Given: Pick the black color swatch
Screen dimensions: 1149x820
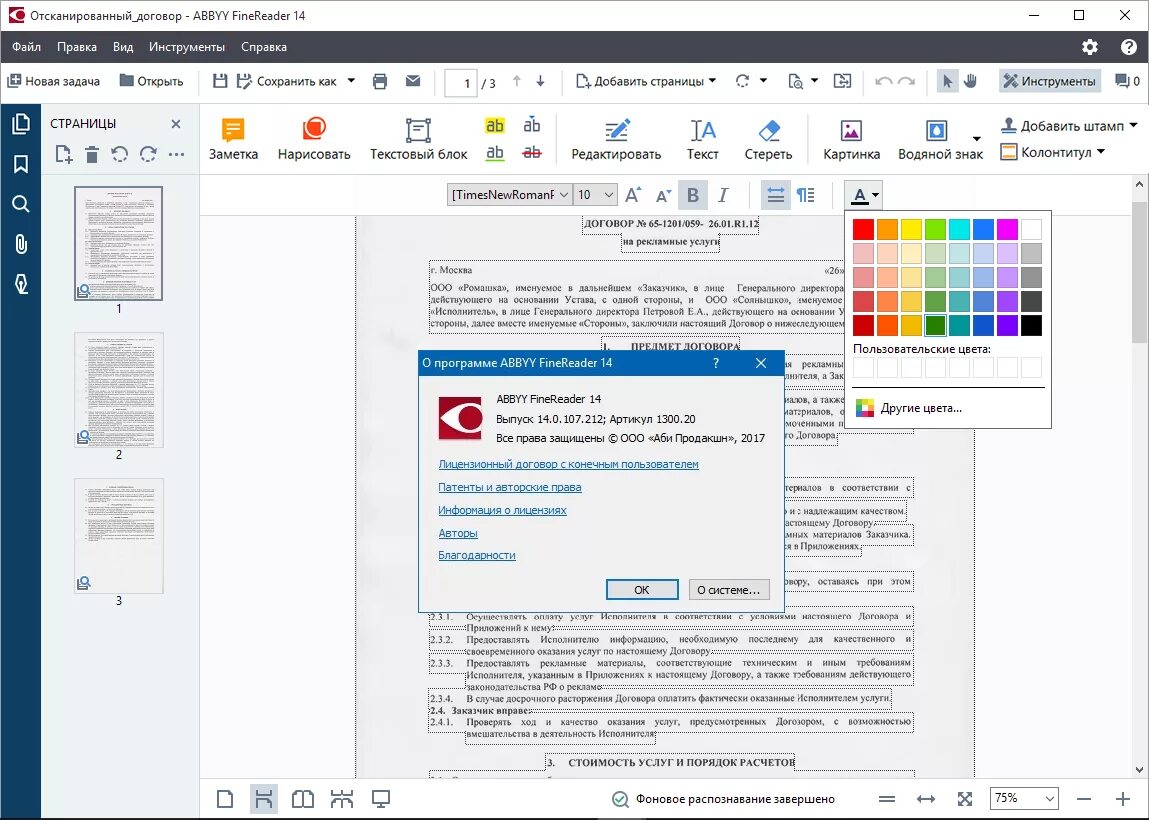Looking at the screenshot, I should 1031,325.
